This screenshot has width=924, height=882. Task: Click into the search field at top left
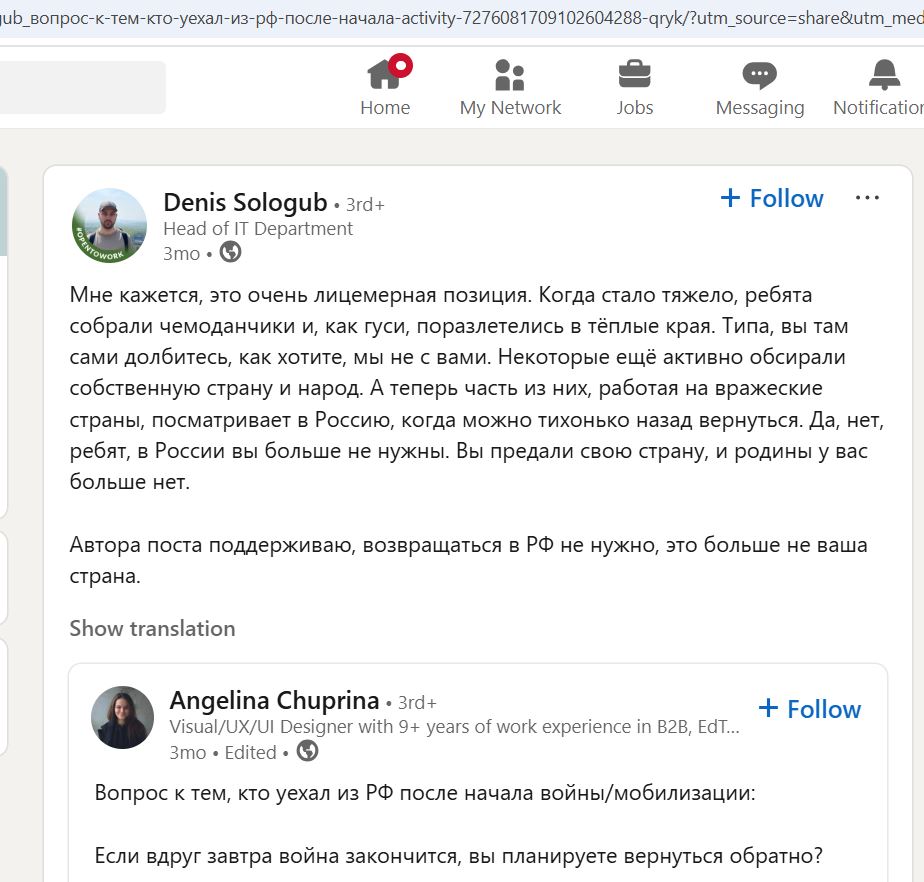82,87
